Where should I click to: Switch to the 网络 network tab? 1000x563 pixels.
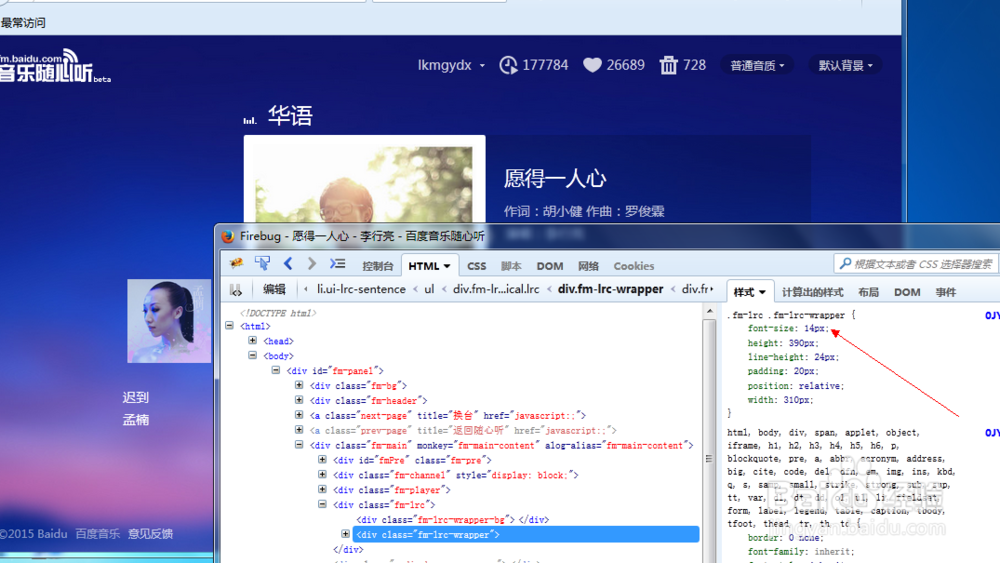[x=588, y=266]
